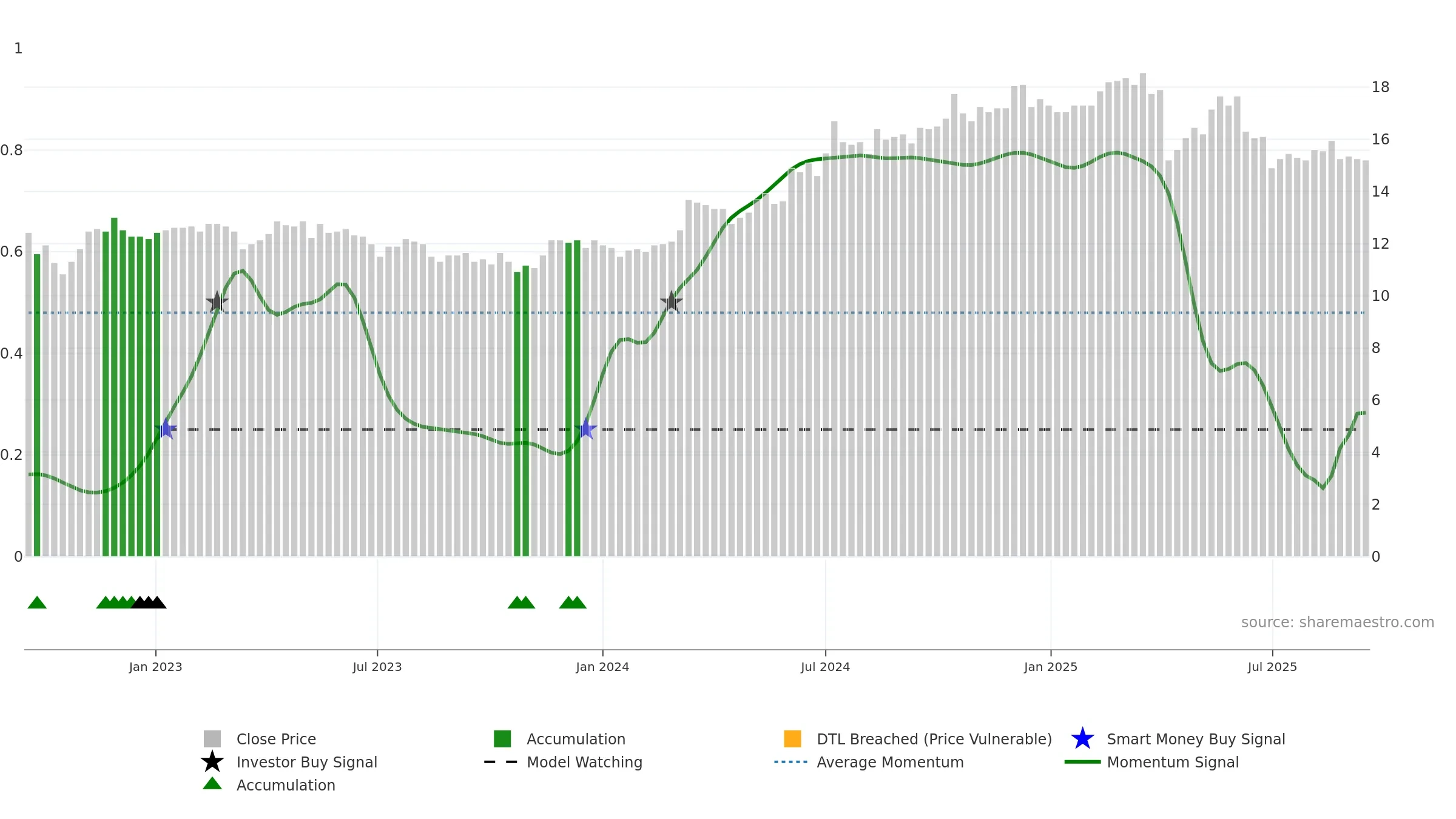The image size is (1456, 819).
Task: Click the green Accumulation square legend swatch
Action: coord(502,739)
